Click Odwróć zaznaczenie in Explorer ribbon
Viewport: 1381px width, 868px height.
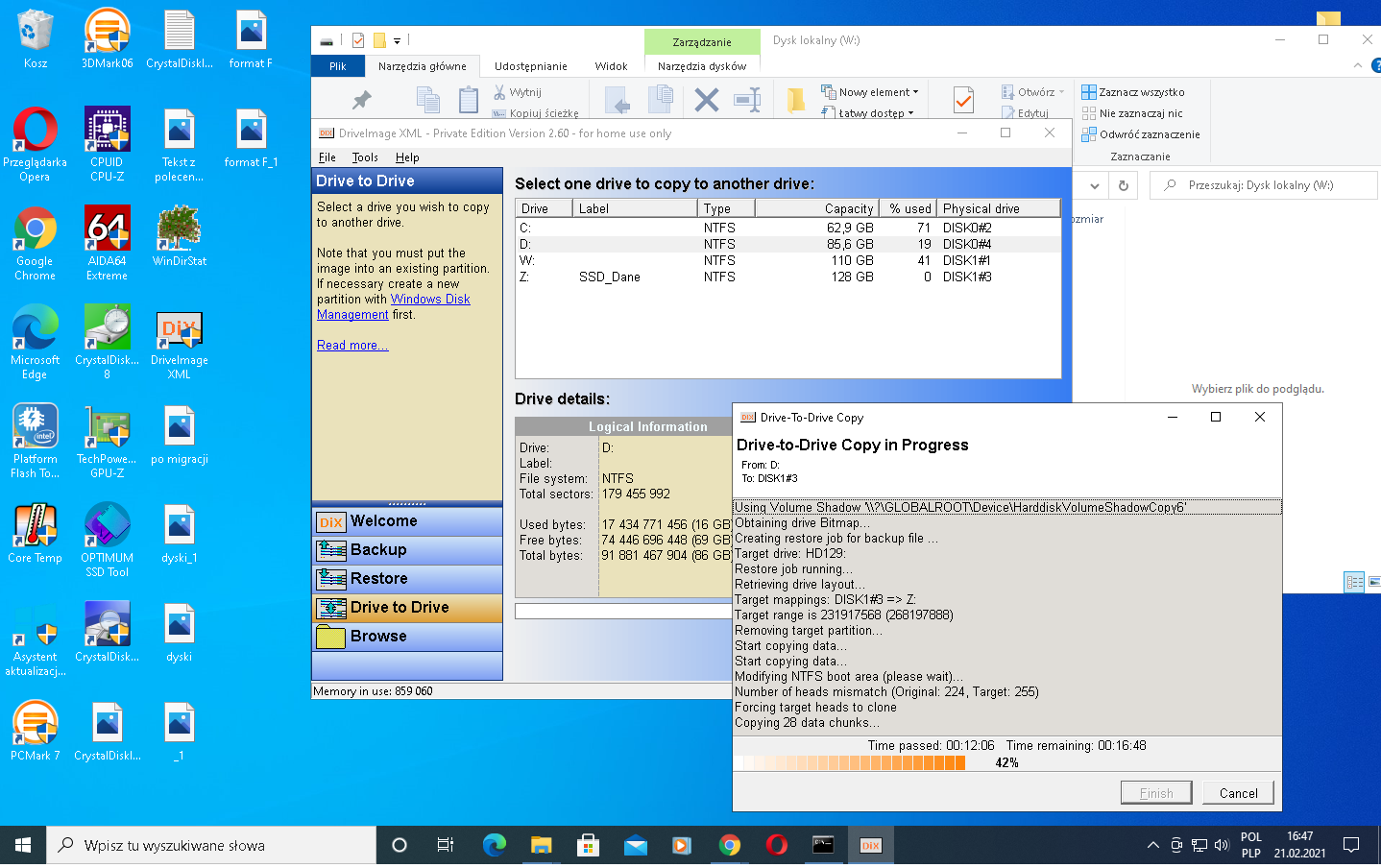1141,134
